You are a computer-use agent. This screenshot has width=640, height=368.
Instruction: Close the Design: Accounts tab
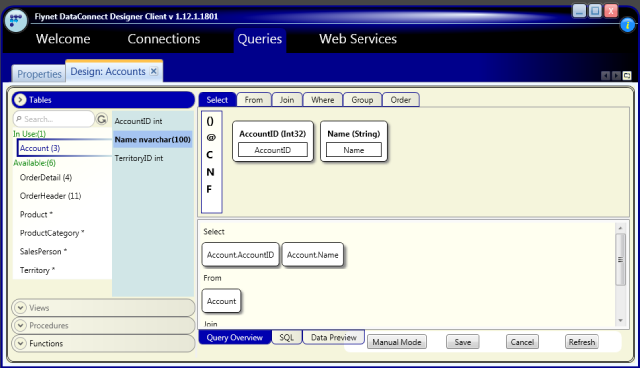(153, 71)
